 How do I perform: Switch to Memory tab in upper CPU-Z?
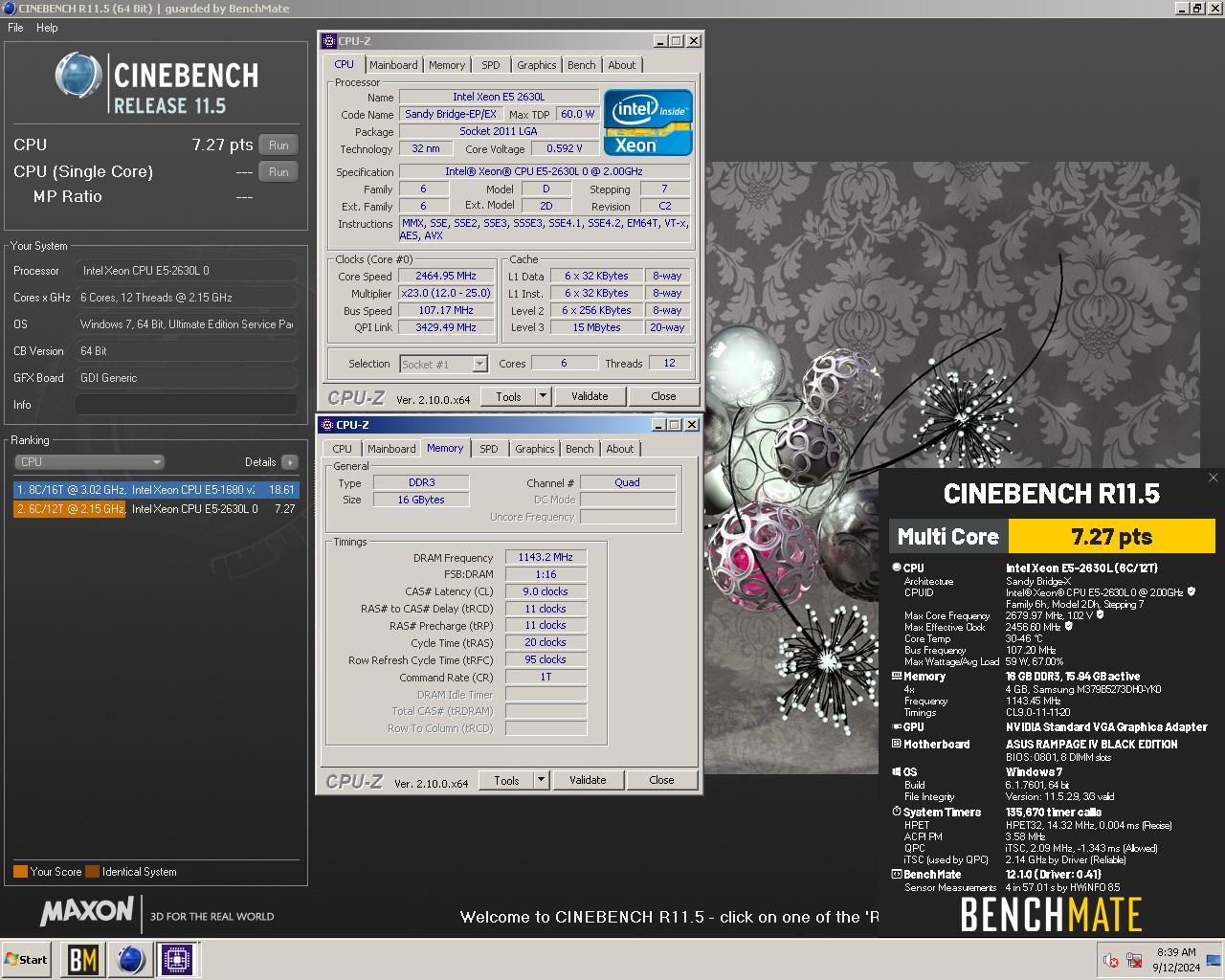click(447, 65)
